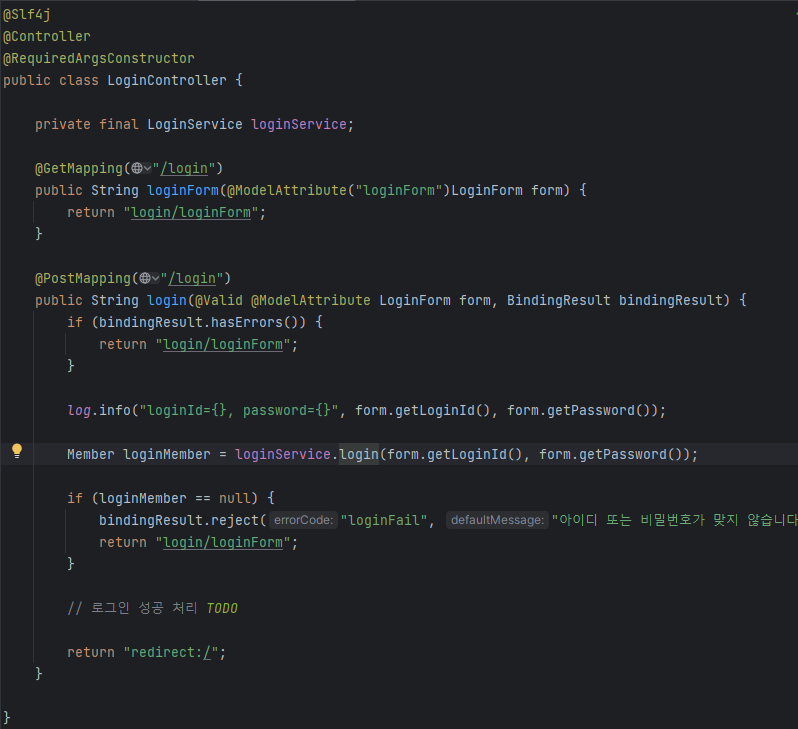Click the globe icon in @GetMapping annotation
The image size is (798, 729).
137,168
